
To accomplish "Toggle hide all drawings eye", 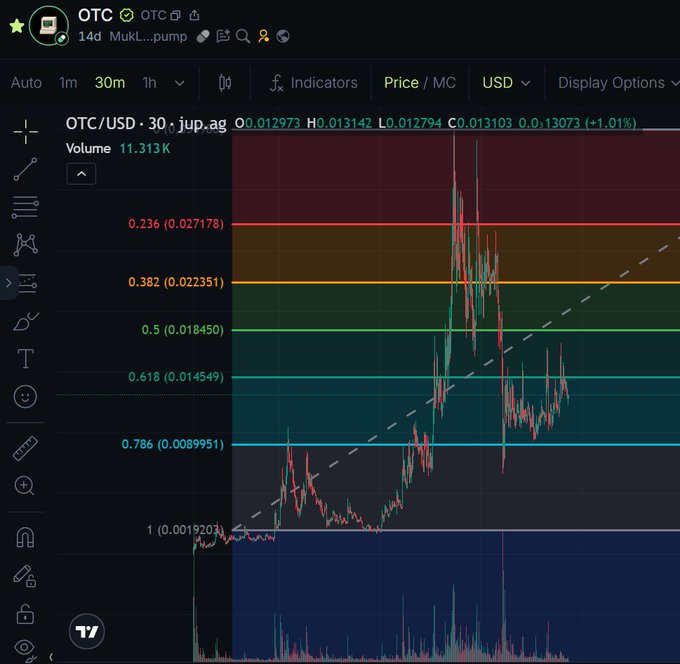I will [25, 649].
